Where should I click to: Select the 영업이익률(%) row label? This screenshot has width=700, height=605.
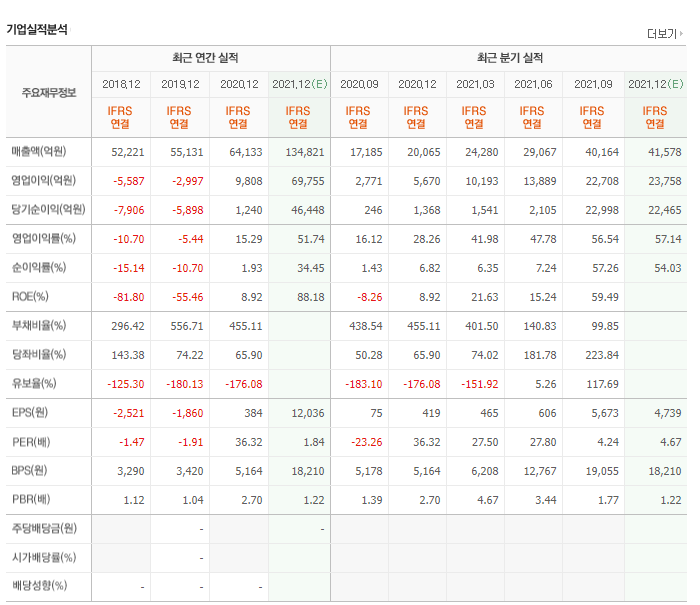pos(44,238)
